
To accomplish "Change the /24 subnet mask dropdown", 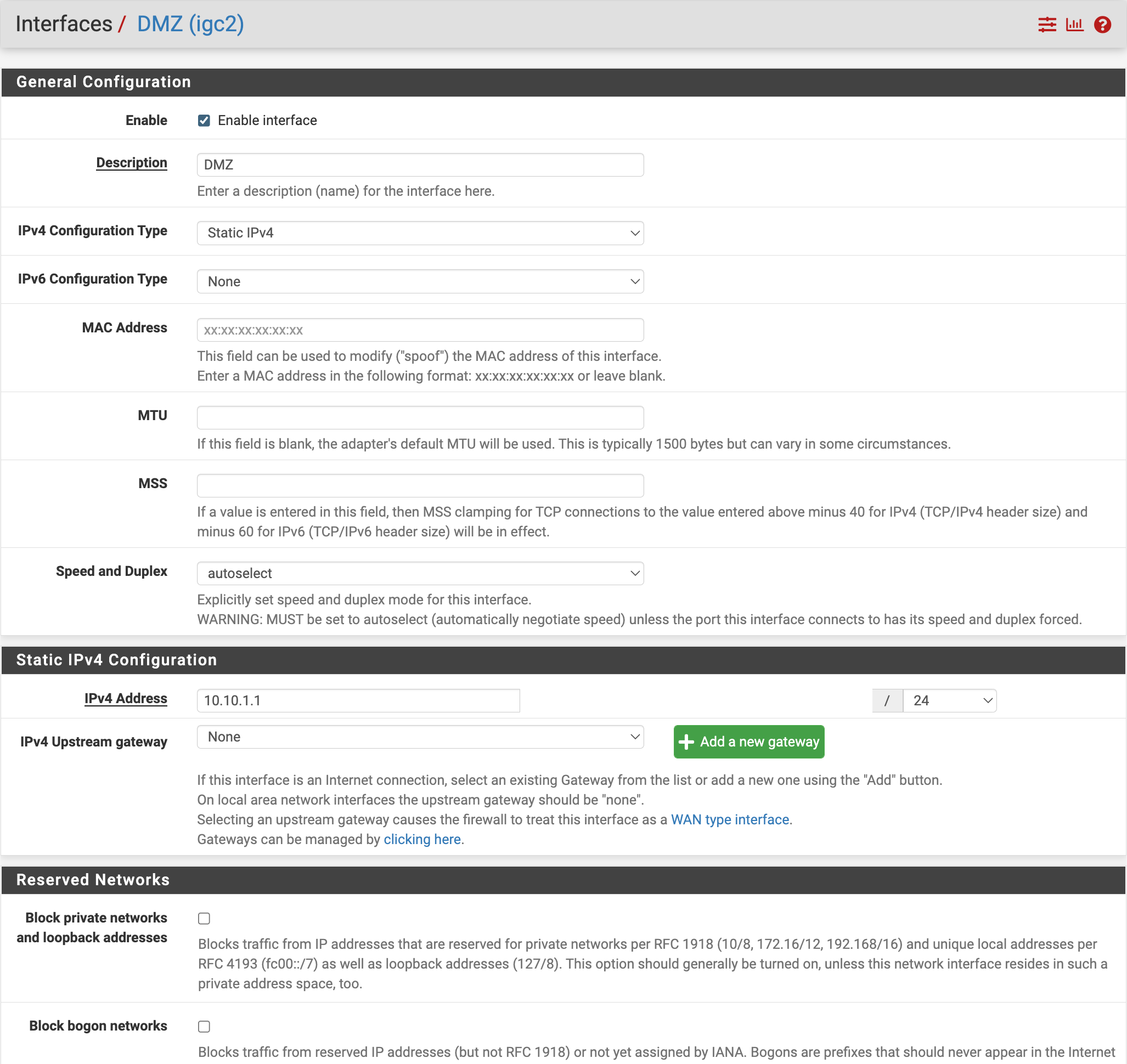I will (949, 700).
